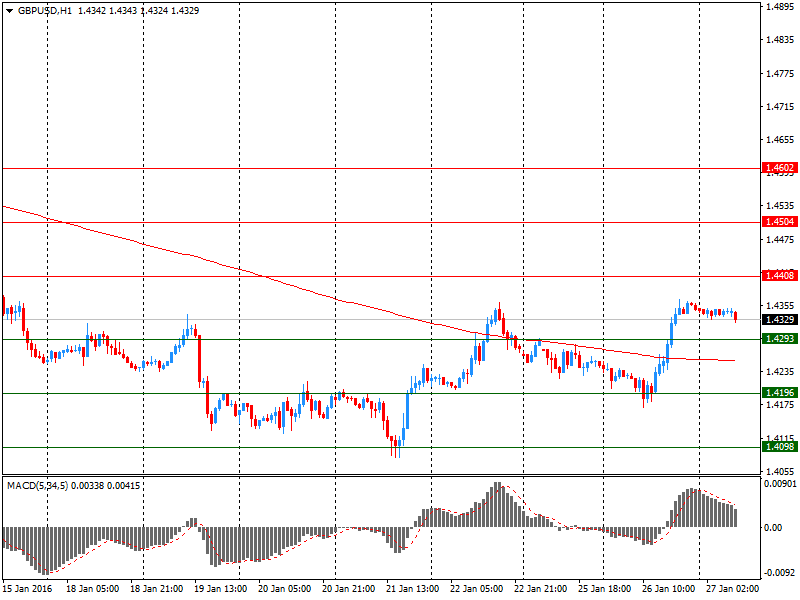Click the GBPUSD,H1 chart title text
The image size is (800, 600).
pos(45,11)
